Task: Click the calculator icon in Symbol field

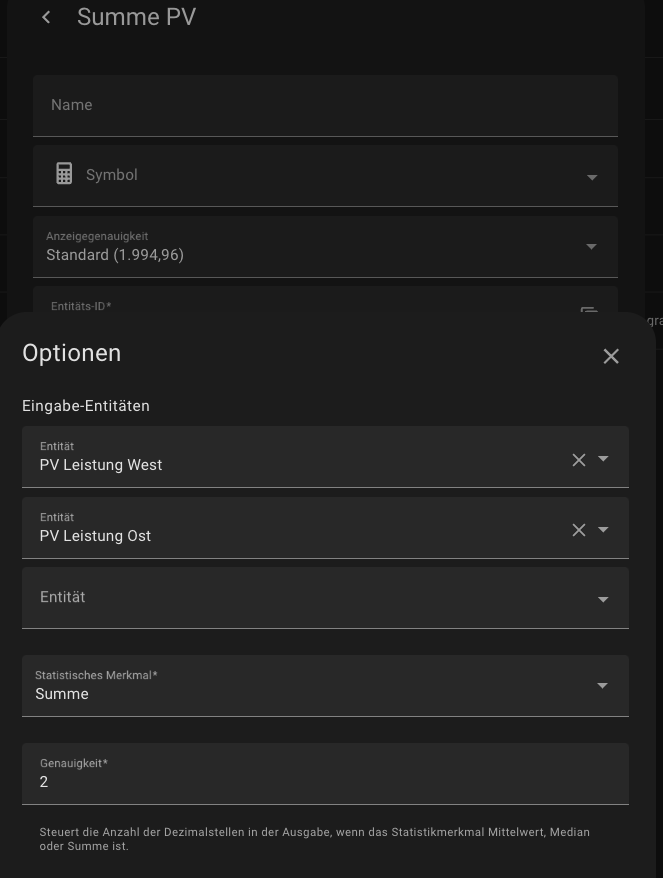Action: click(x=64, y=174)
